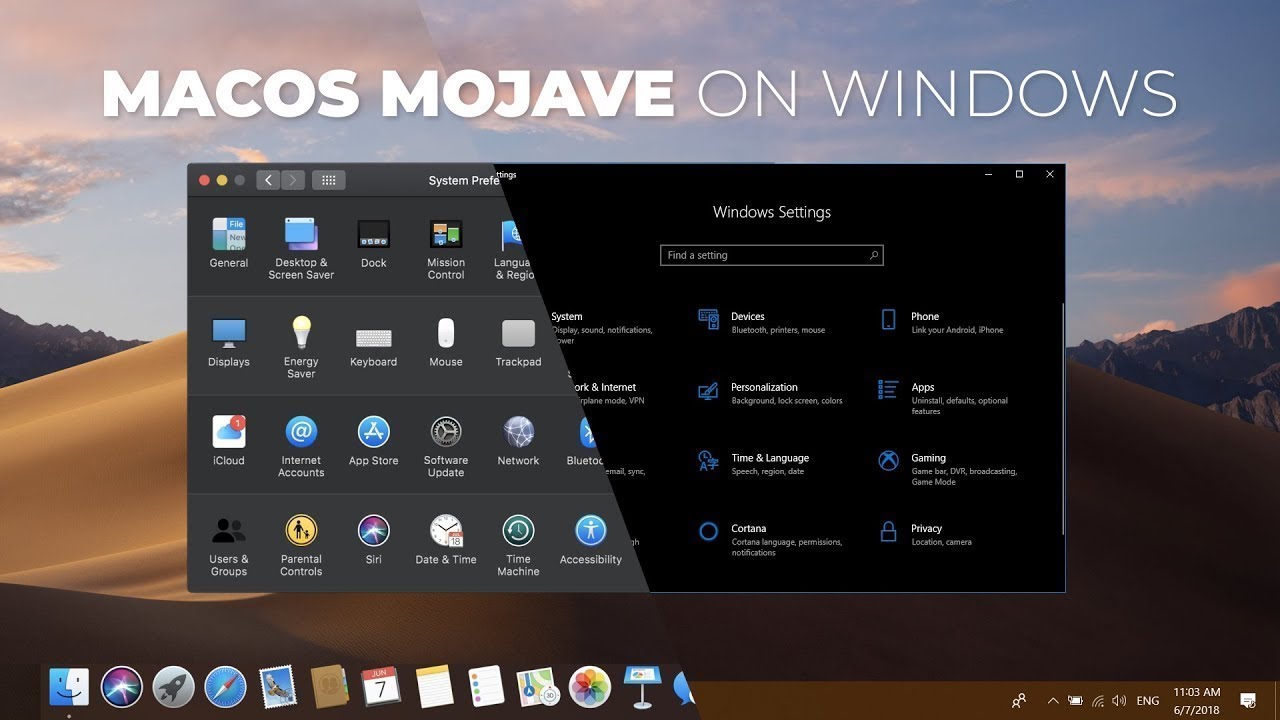This screenshot has height=720, width=1280.
Task: Open Time Machine preferences
Action: tap(518, 545)
